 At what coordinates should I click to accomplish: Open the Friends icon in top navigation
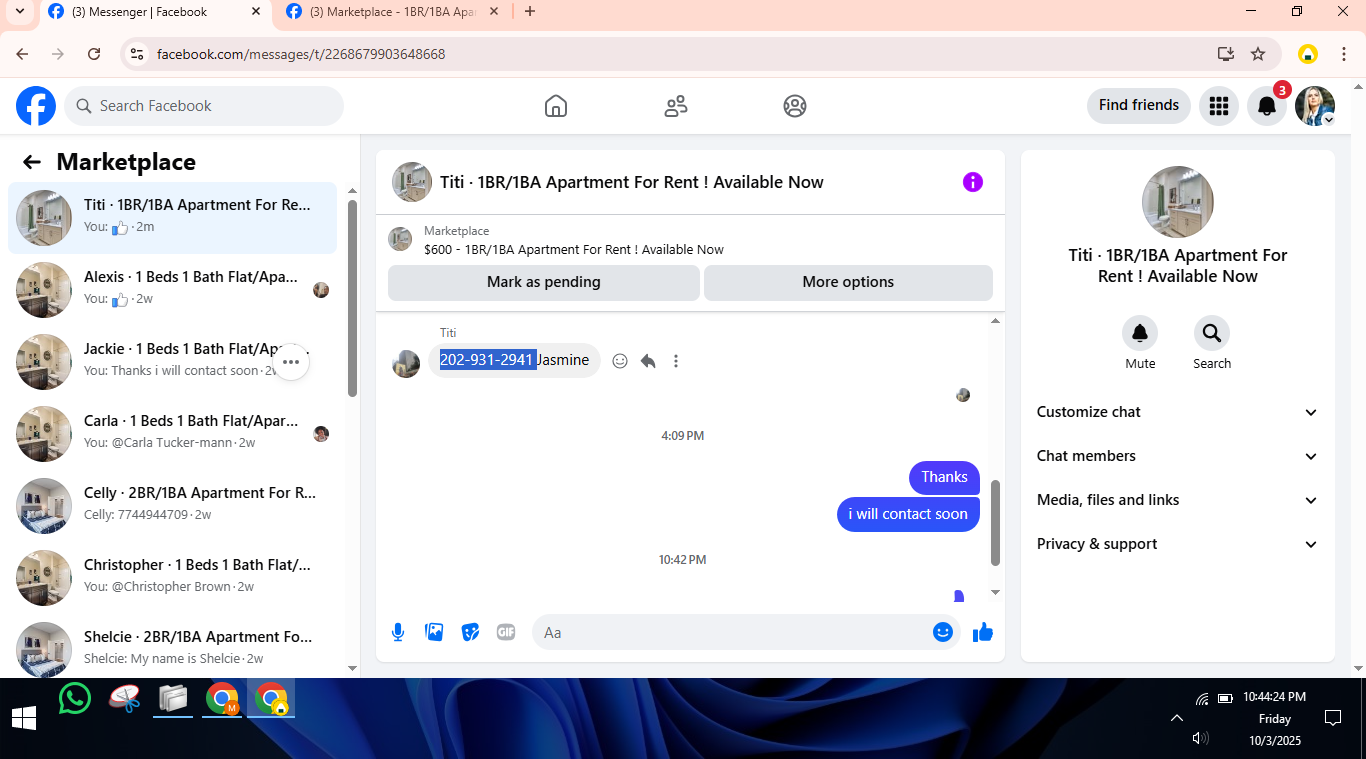click(676, 106)
